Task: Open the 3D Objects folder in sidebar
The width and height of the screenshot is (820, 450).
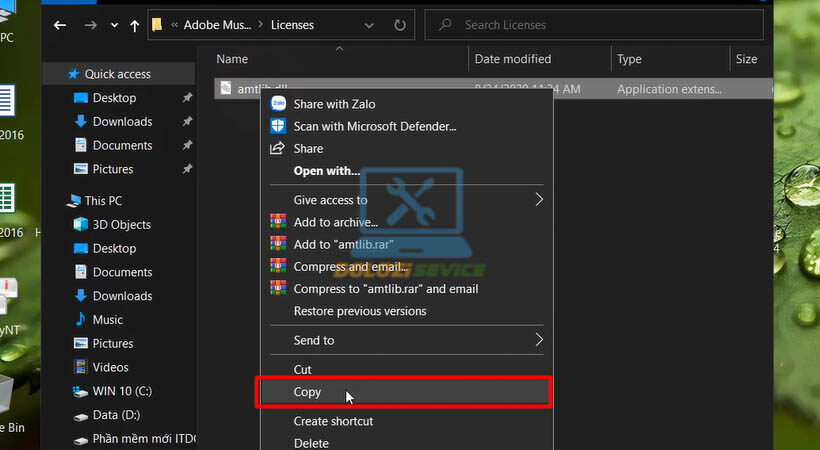Action: (x=121, y=225)
